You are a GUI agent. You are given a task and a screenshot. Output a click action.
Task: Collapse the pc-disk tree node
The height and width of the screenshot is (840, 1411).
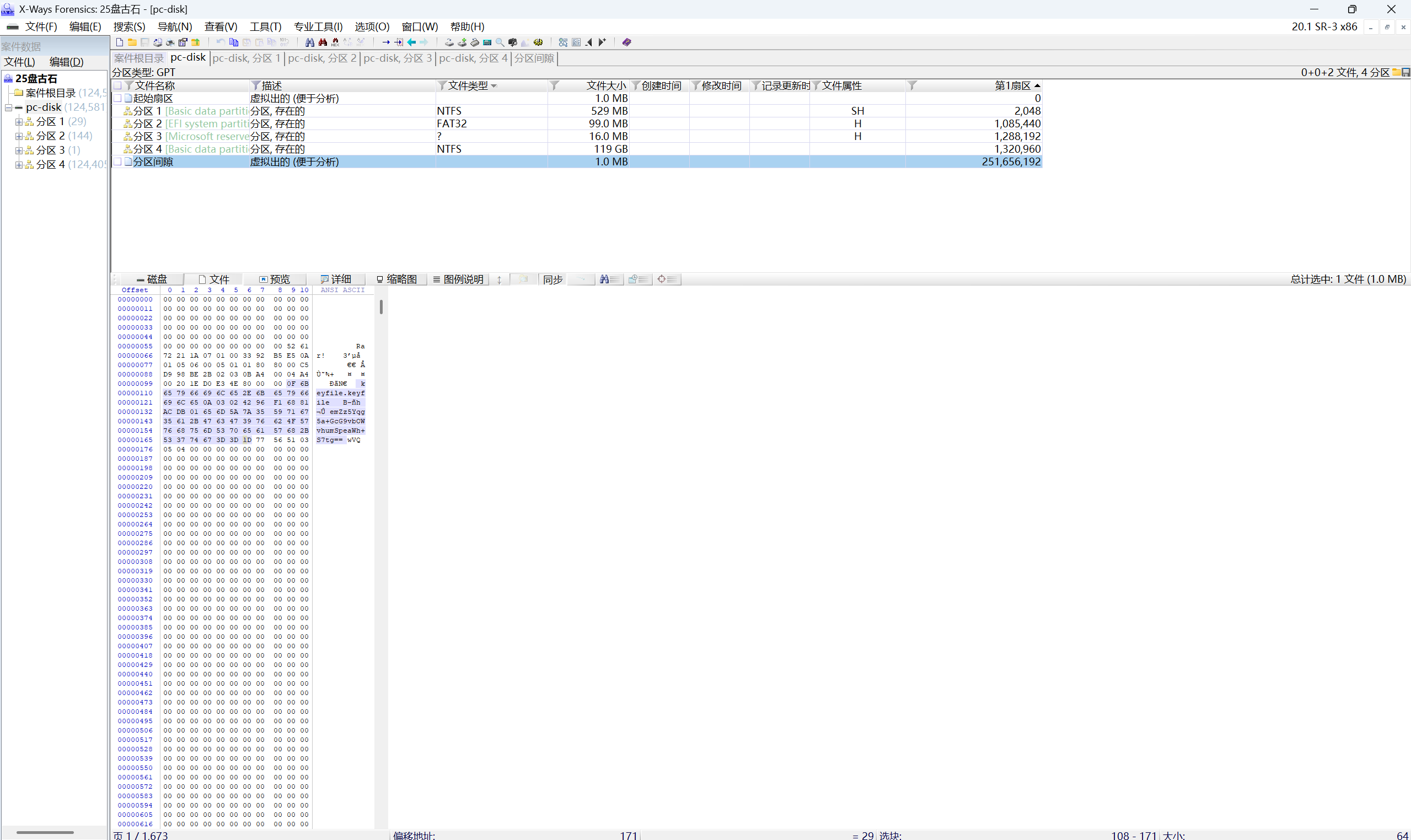tap(8, 107)
